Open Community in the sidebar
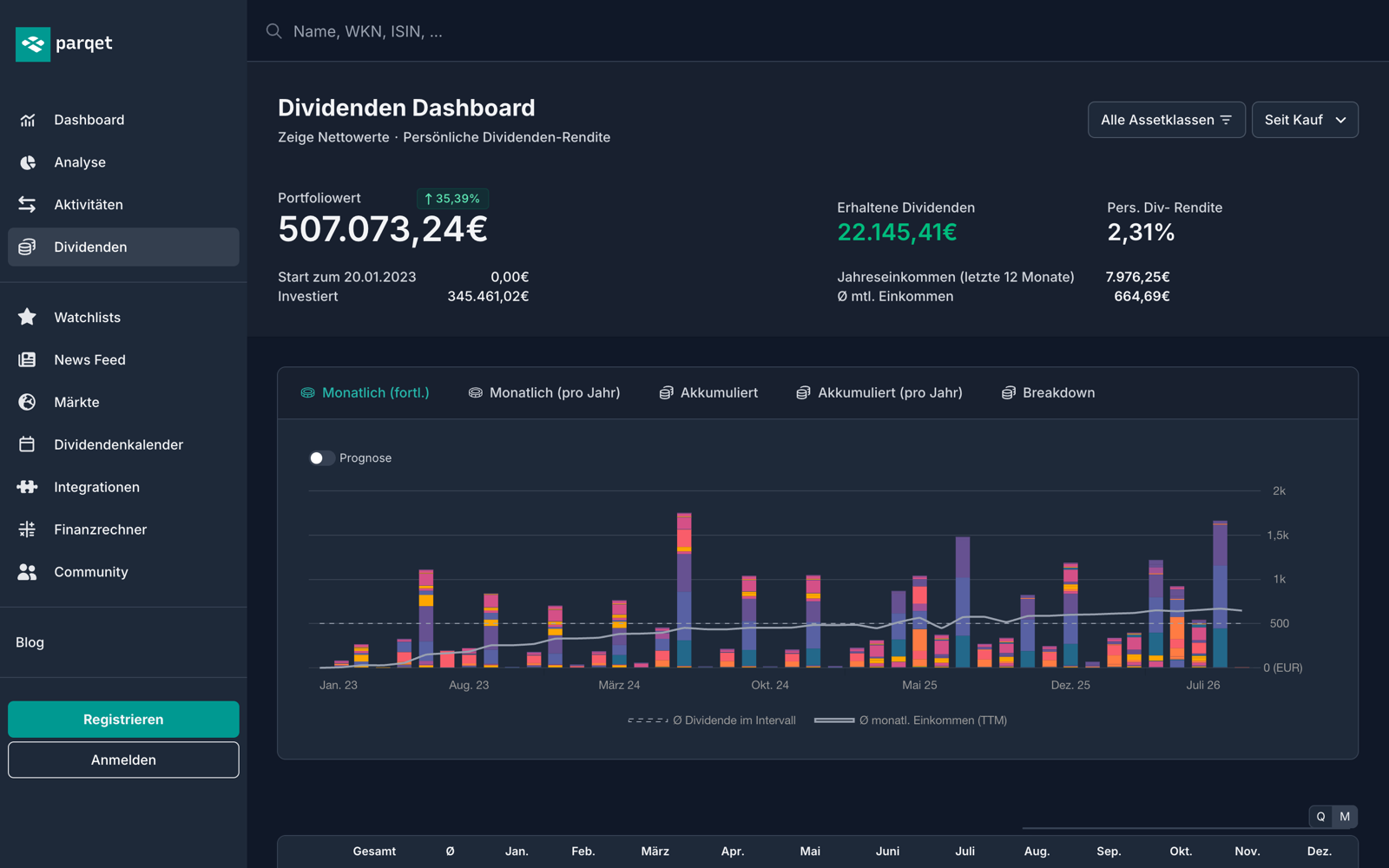This screenshot has height=868, width=1389. coord(123,572)
